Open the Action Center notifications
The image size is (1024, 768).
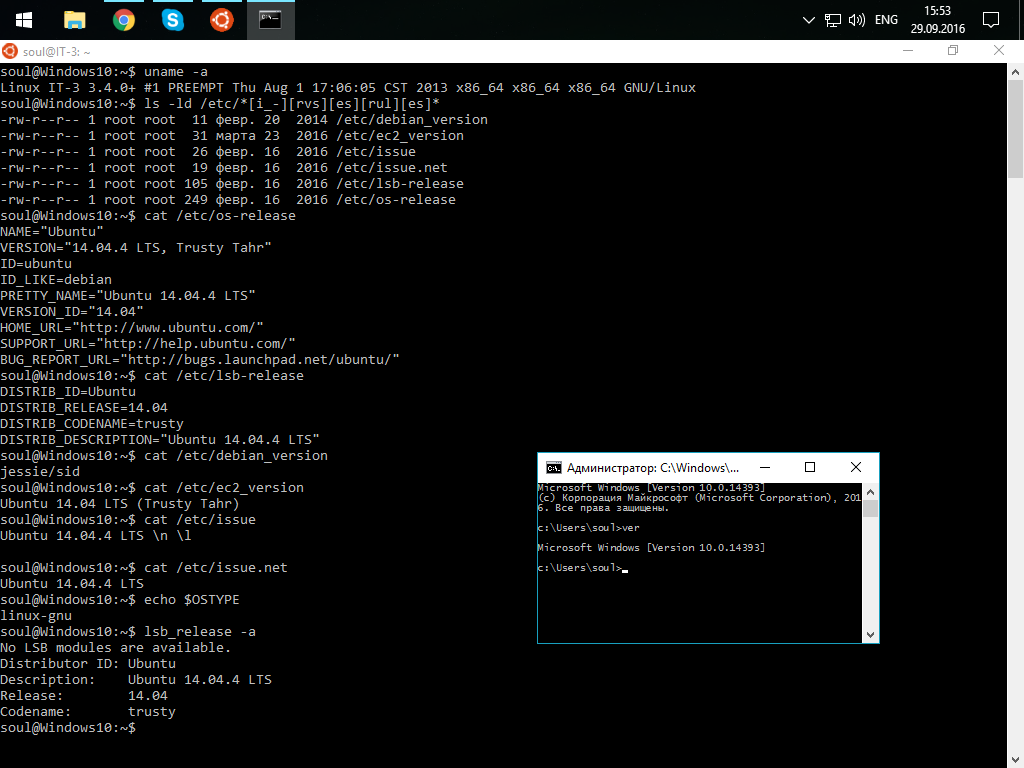(x=991, y=20)
